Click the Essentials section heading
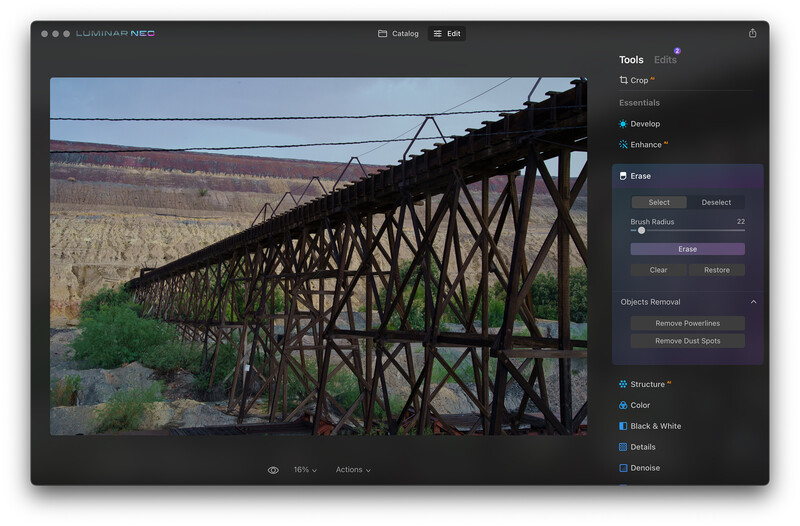The image size is (800, 526). tap(639, 103)
